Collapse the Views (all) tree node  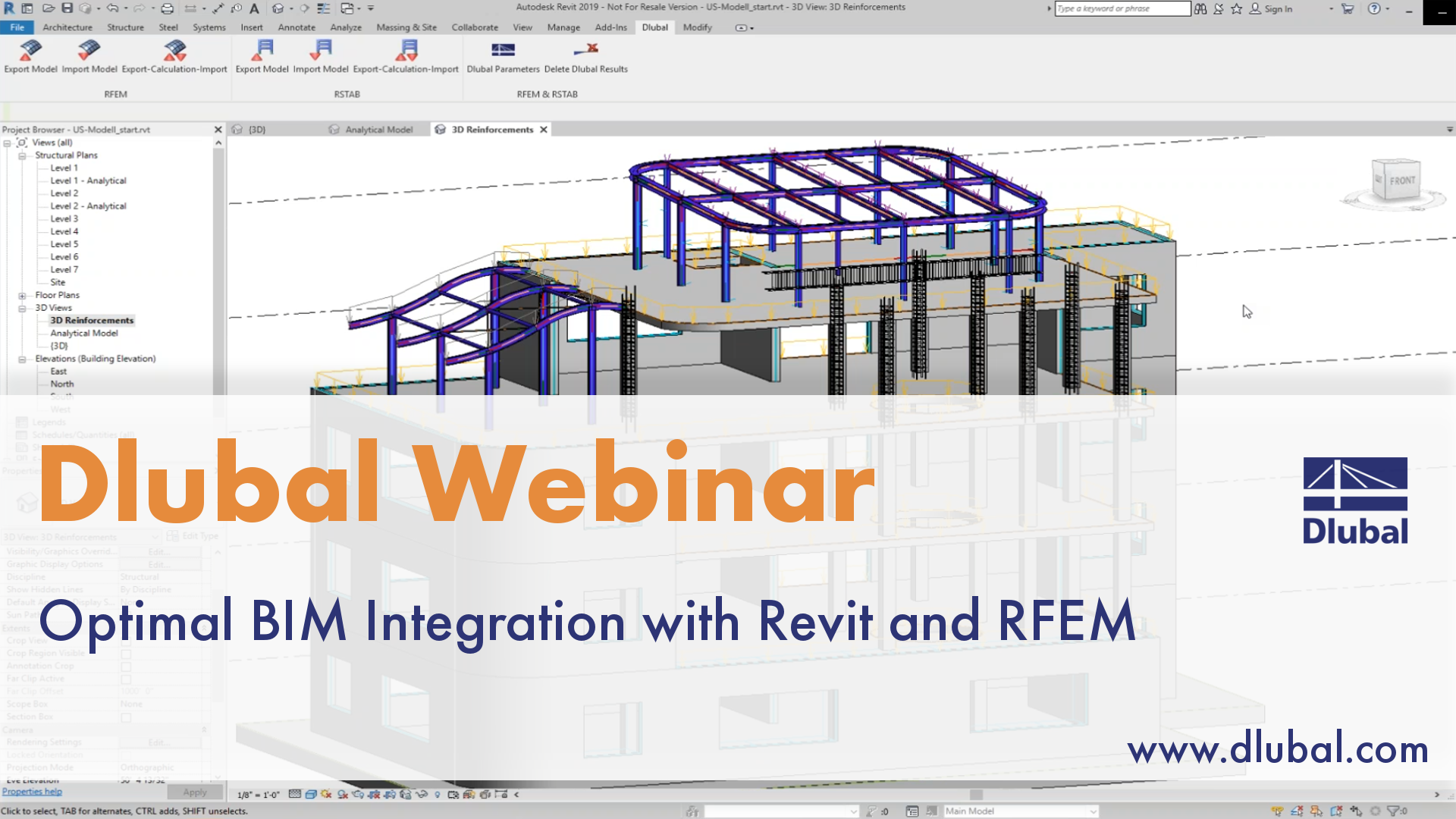(7, 143)
